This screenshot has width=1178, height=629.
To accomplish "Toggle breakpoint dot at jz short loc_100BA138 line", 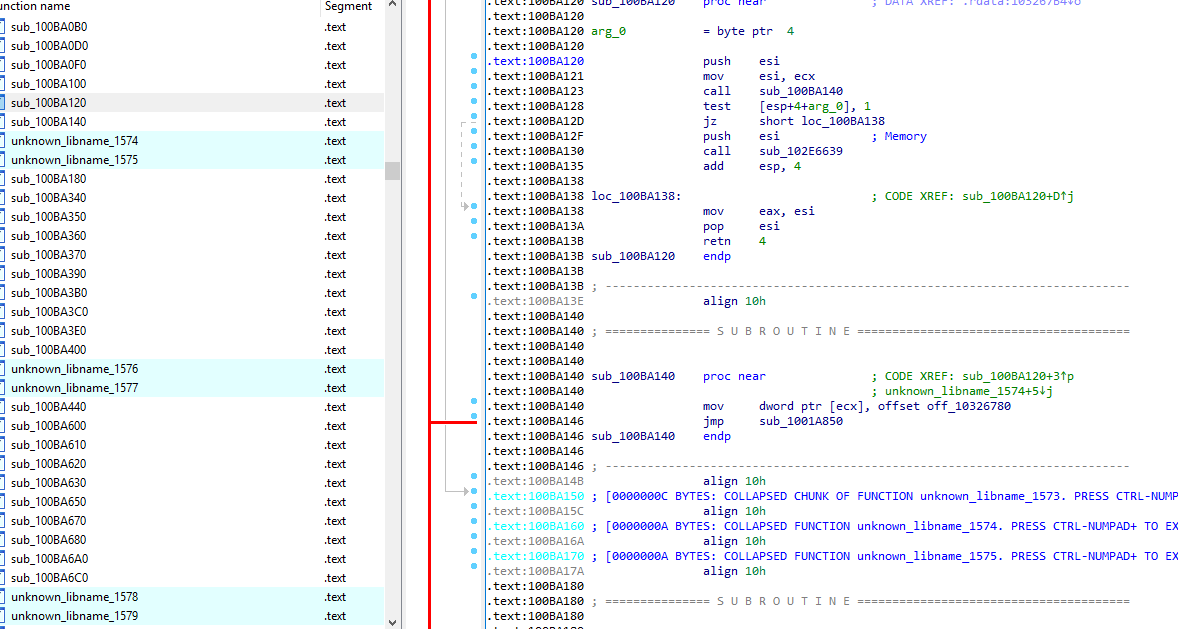I will [474, 116].
